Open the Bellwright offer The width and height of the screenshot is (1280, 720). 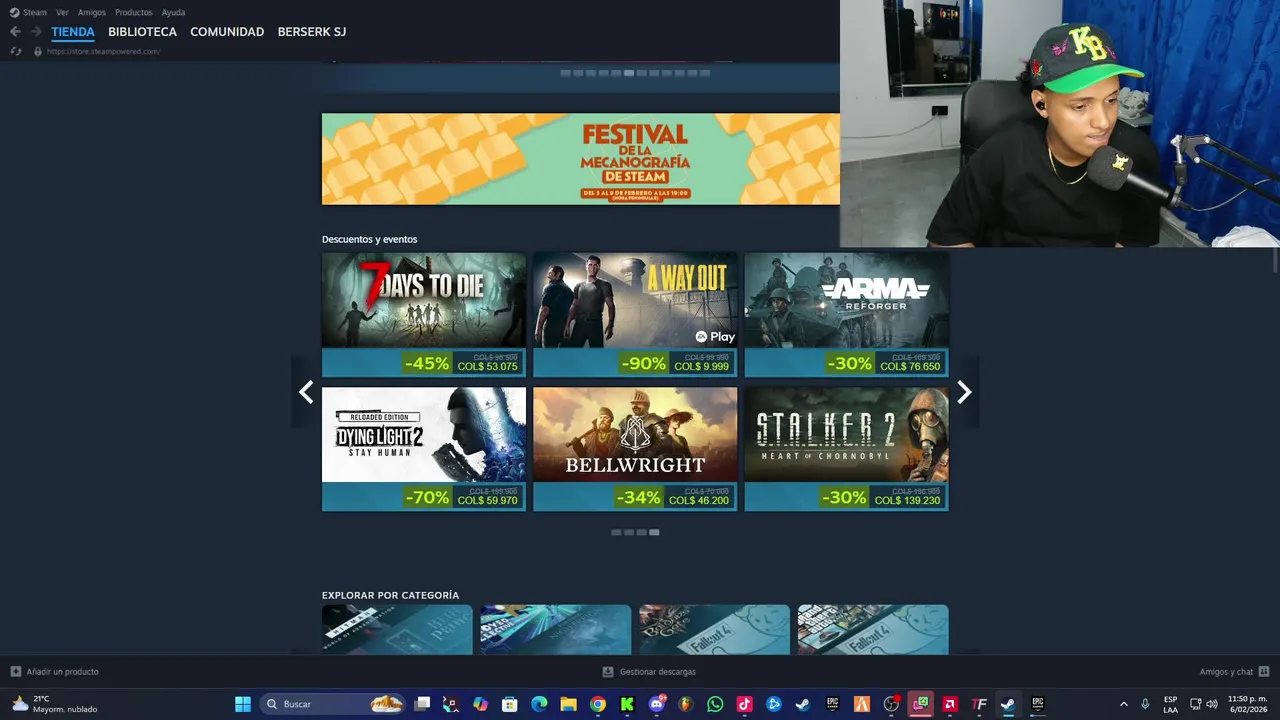pyautogui.click(x=635, y=449)
